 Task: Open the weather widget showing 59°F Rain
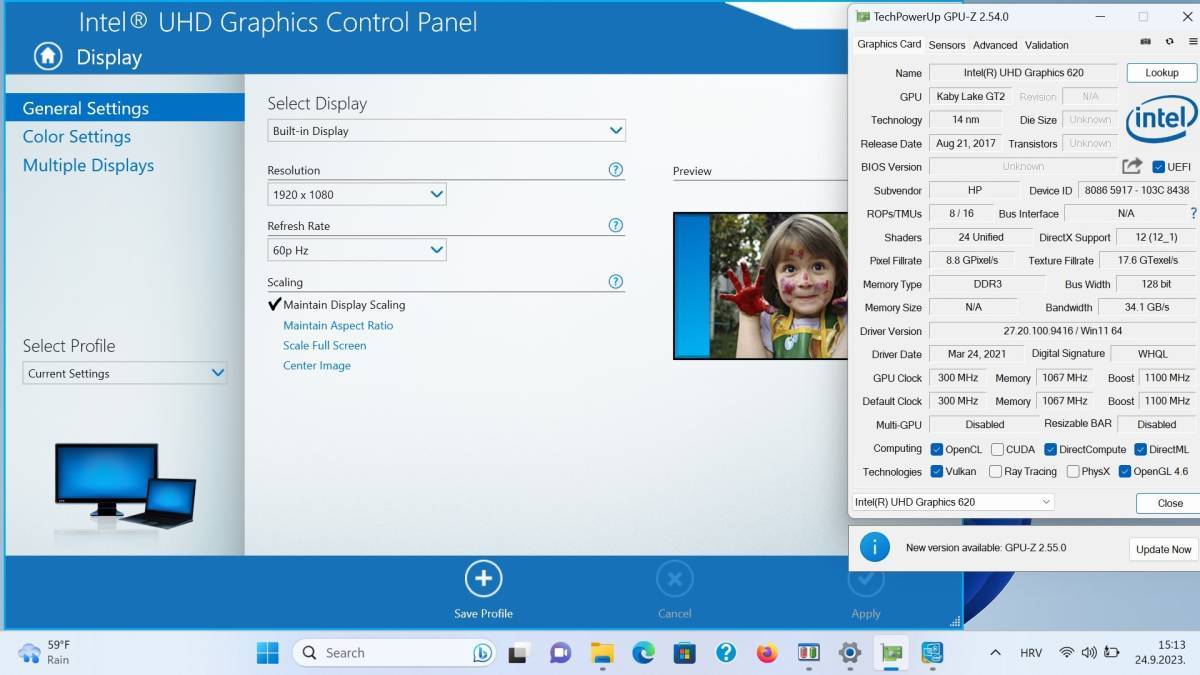coord(46,653)
